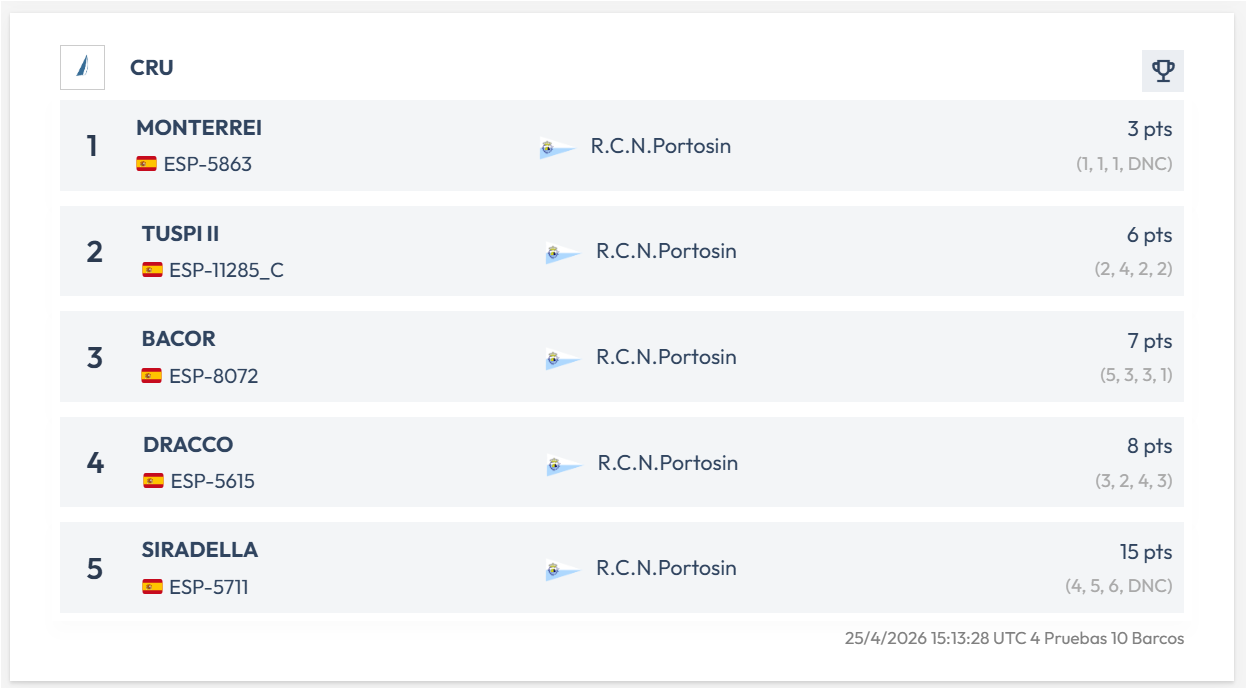The height and width of the screenshot is (689, 1247).
Task: Click the SIRADELLA boat name
Action: click(200, 550)
